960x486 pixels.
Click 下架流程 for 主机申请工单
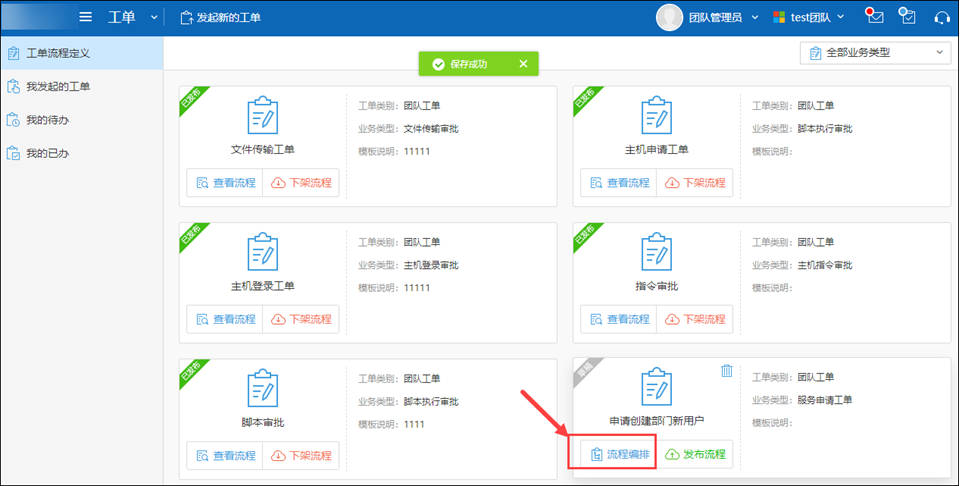[x=695, y=183]
